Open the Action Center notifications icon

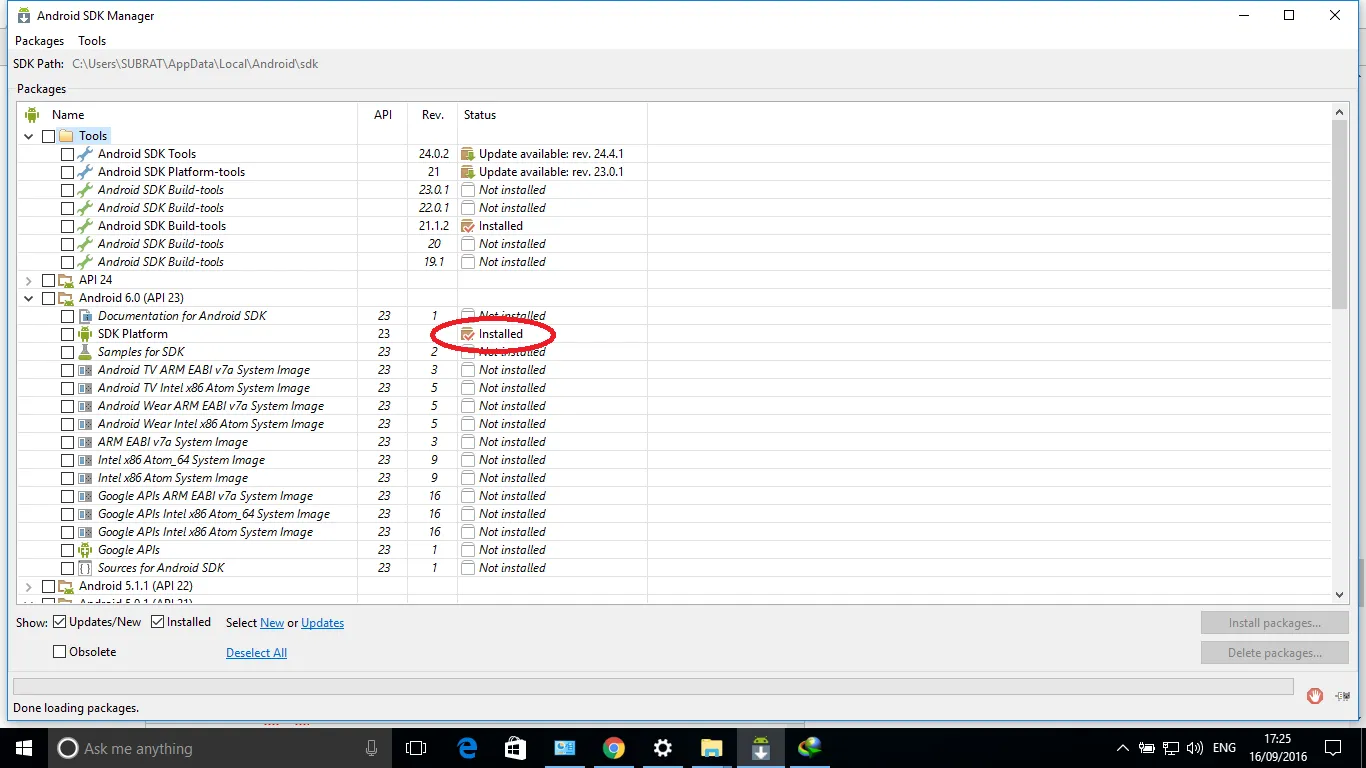click(1333, 748)
